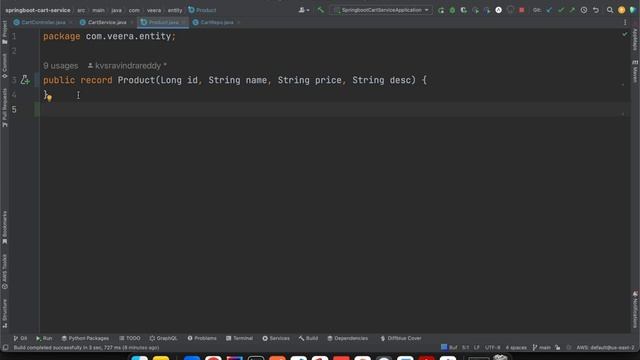Image resolution: width=640 pixels, height=360 pixels.
Task: Click the LF line separator widget
Action: [x=476, y=348]
